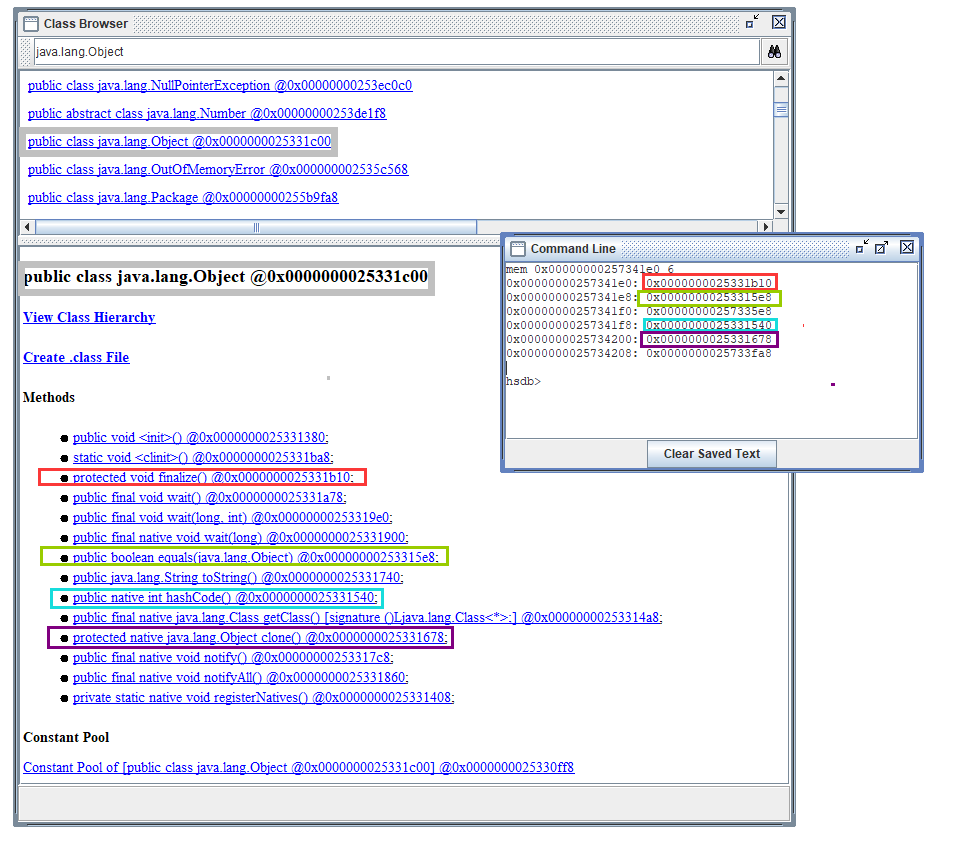Open the protected native clone() method
The image size is (955, 842).
(260, 638)
